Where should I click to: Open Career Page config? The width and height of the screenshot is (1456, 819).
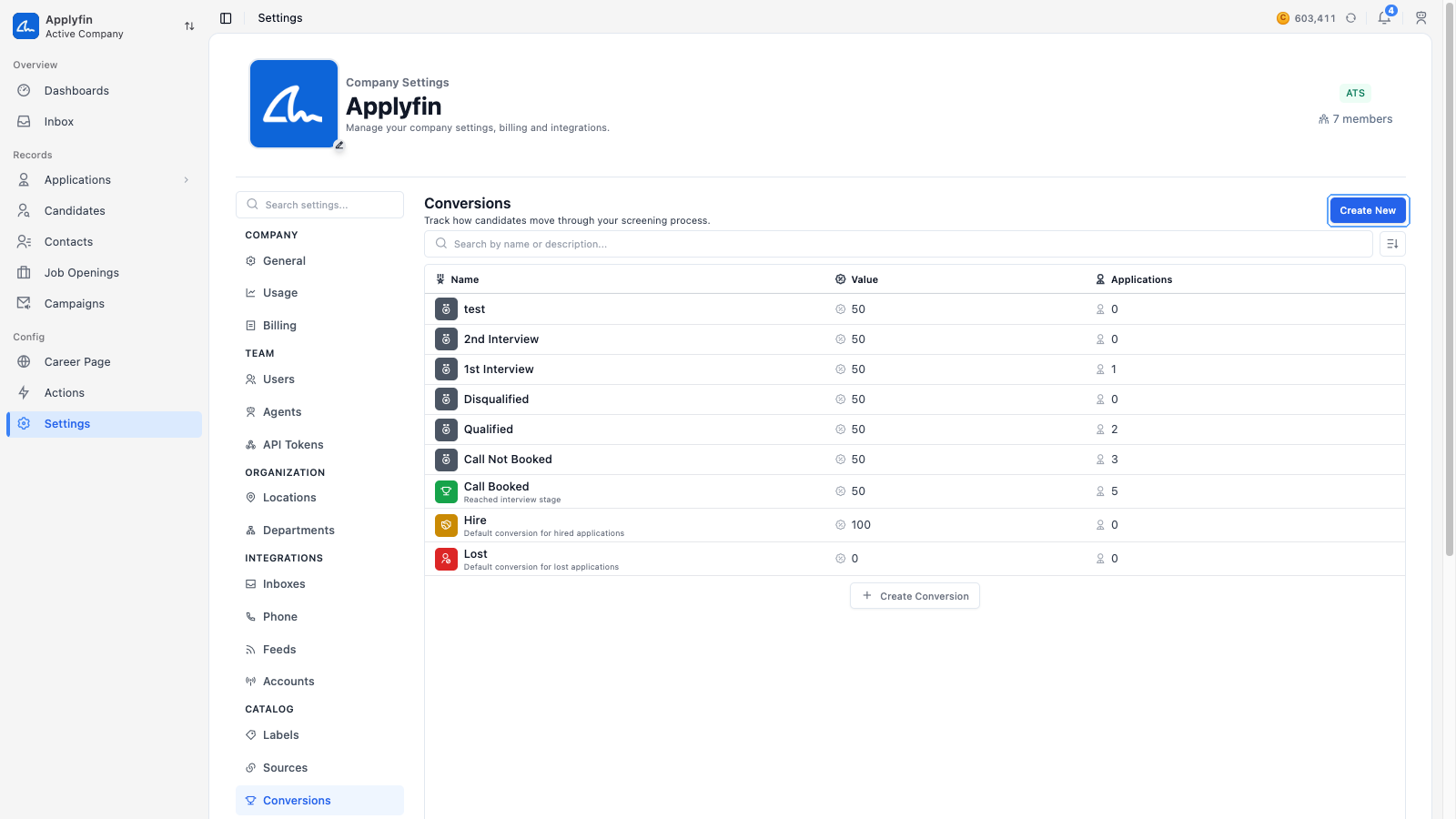coord(104,362)
